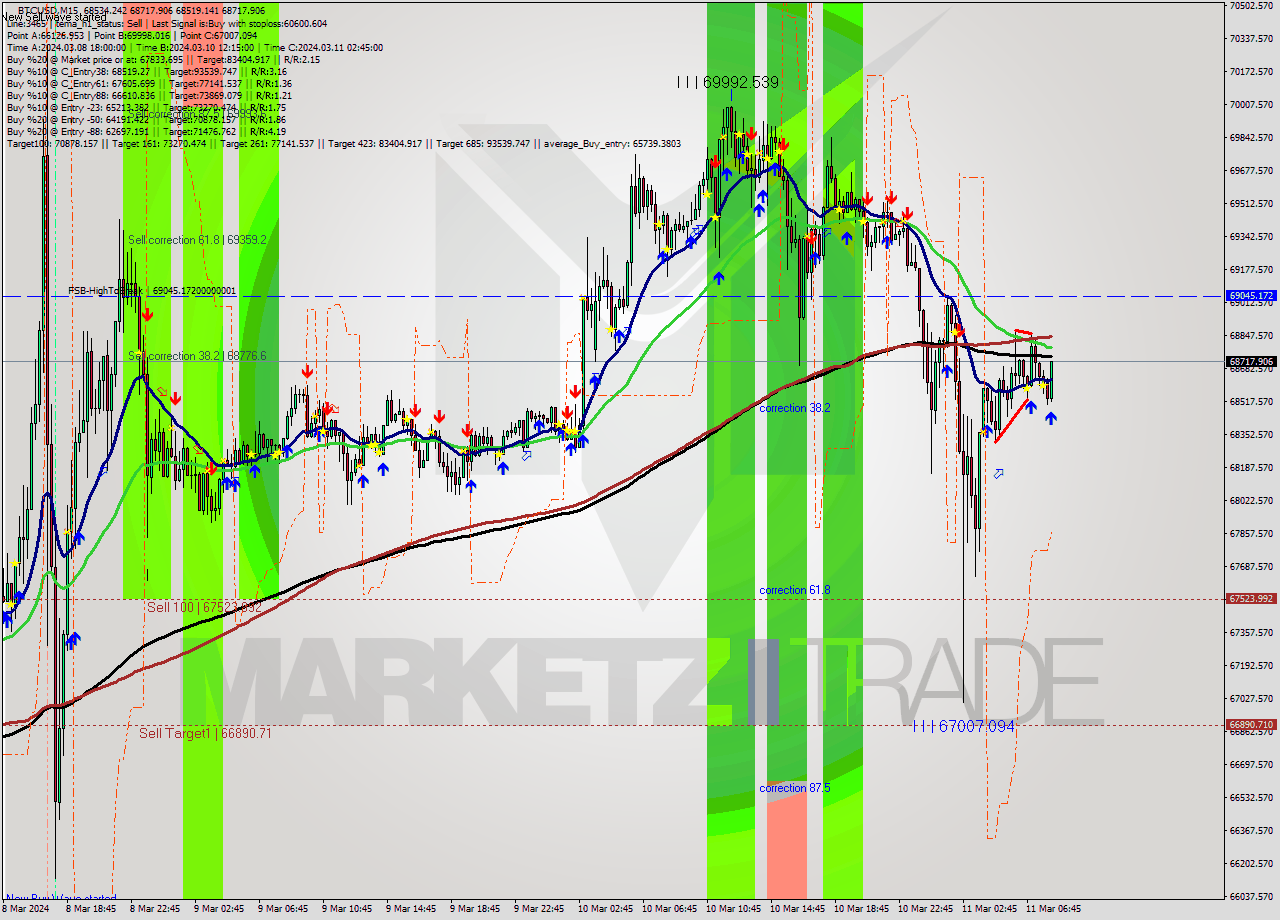Click the blue 69045.172 price tag on axis

(x=1251, y=296)
